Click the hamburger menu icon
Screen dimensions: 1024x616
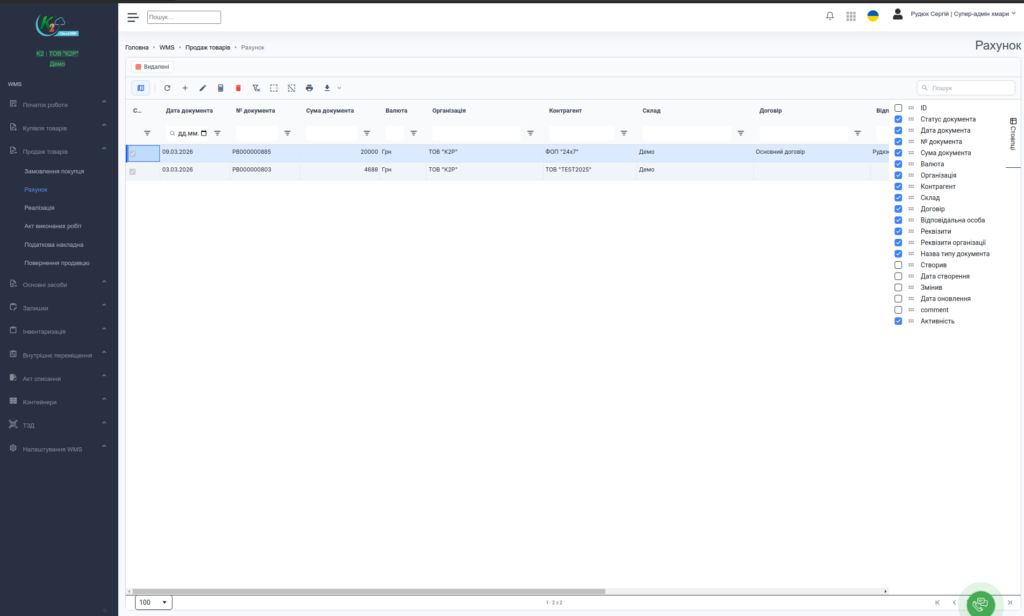coord(133,17)
